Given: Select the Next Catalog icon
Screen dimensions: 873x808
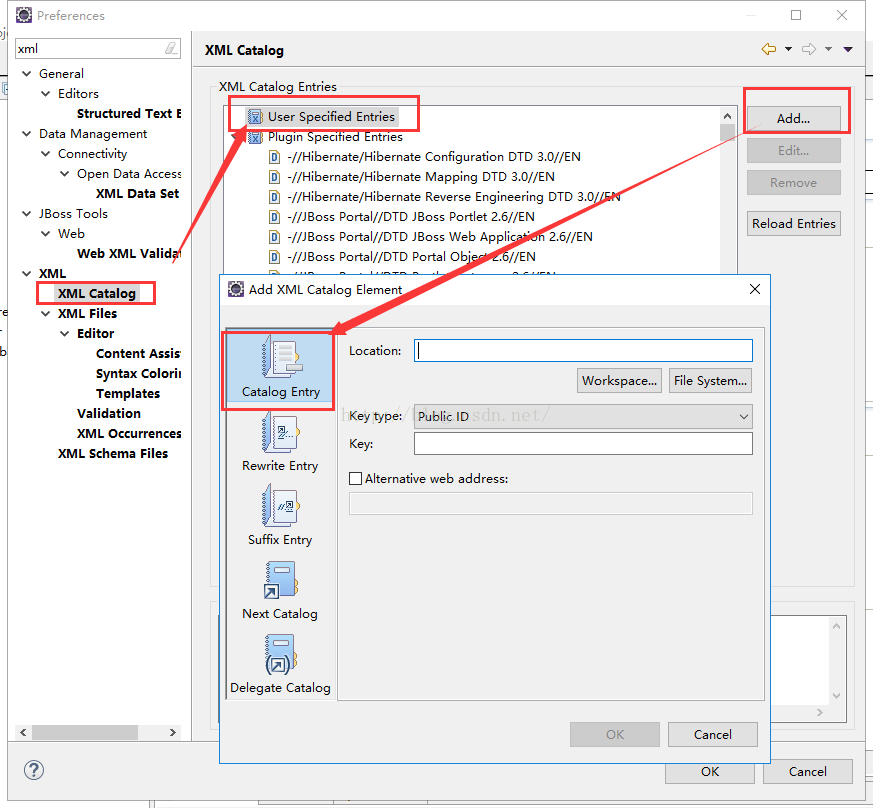Looking at the screenshot, I should pos(282,580).
